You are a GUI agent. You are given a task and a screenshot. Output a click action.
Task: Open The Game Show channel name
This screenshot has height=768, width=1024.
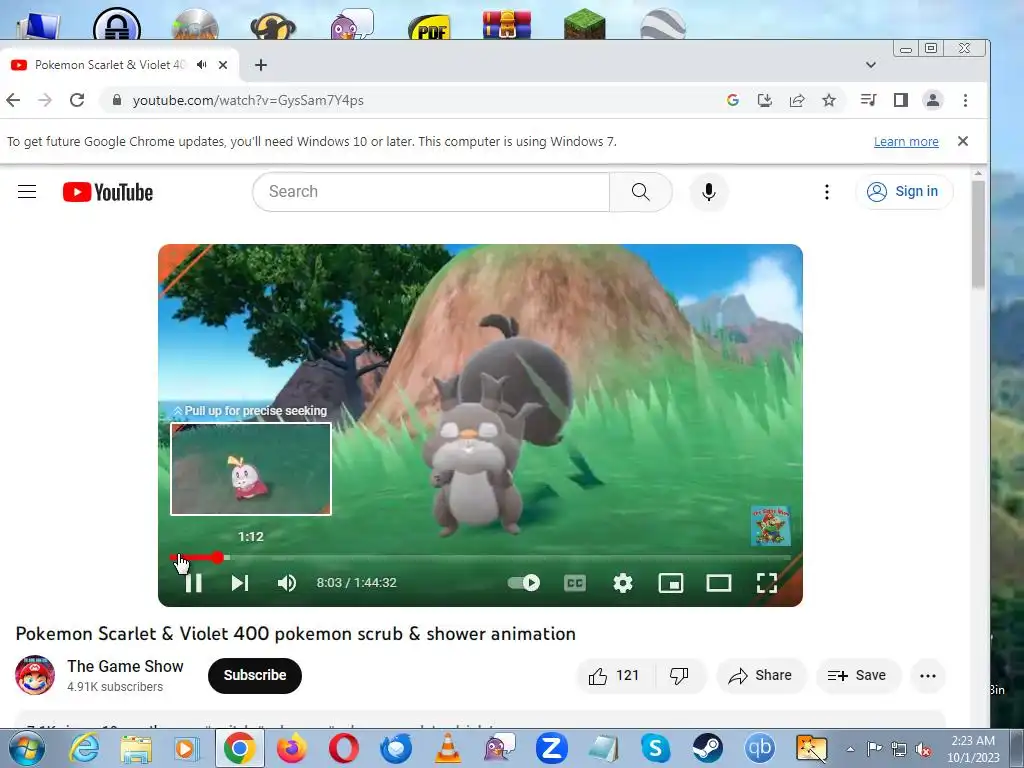point(125,666)
